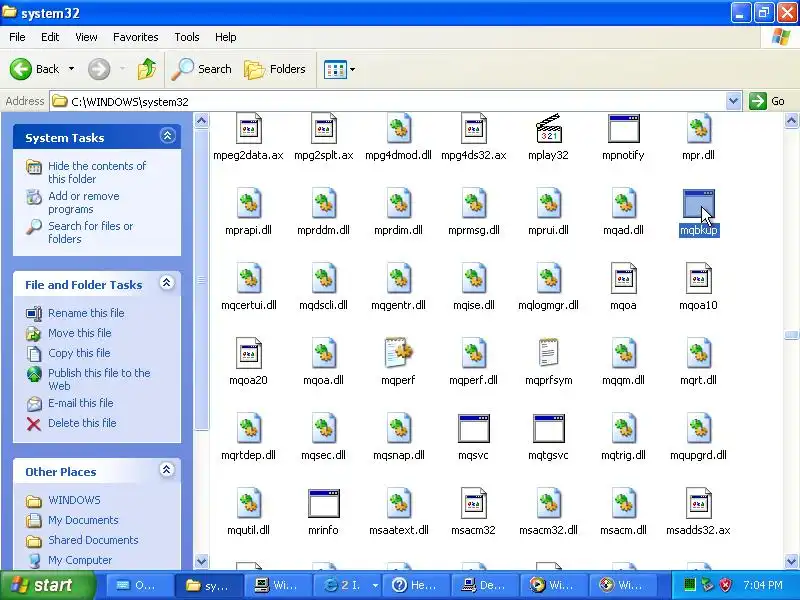Open the Tools menu
Screen dimensions: 800x600
(187, 37)
